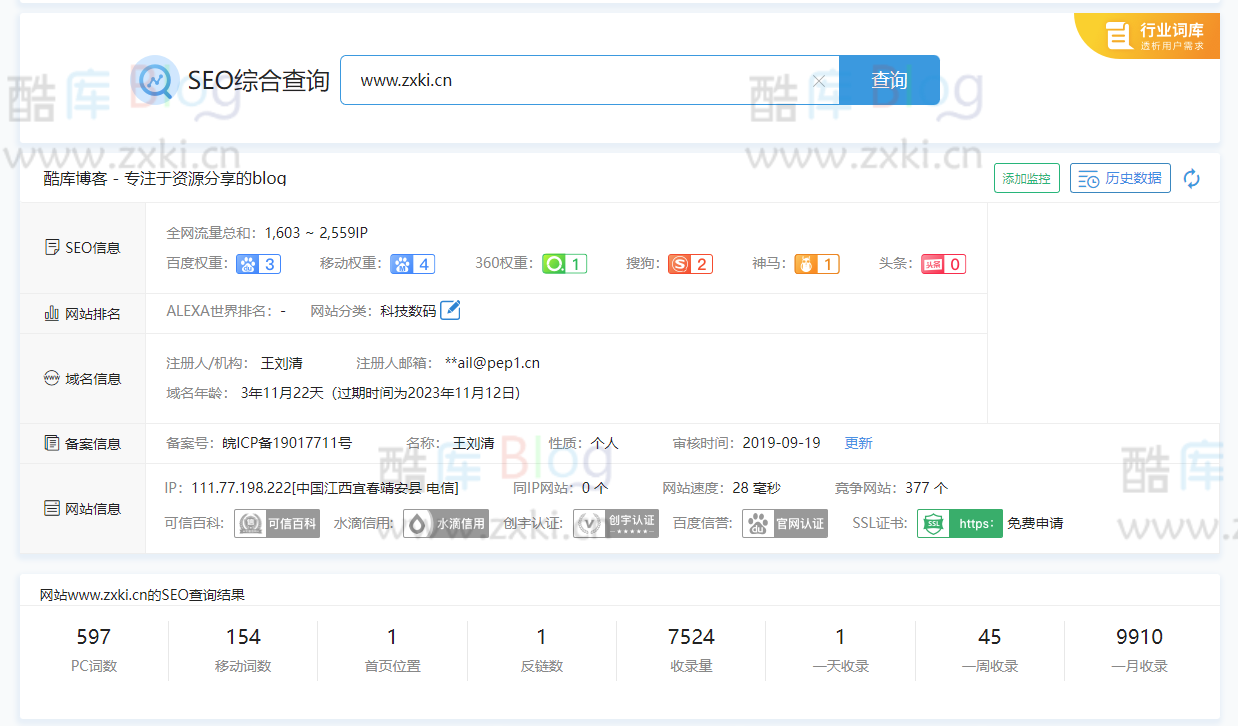Screen dimensions: 1238x726
Task: Clear the search field with X icon
Action: tap(818, 81)
